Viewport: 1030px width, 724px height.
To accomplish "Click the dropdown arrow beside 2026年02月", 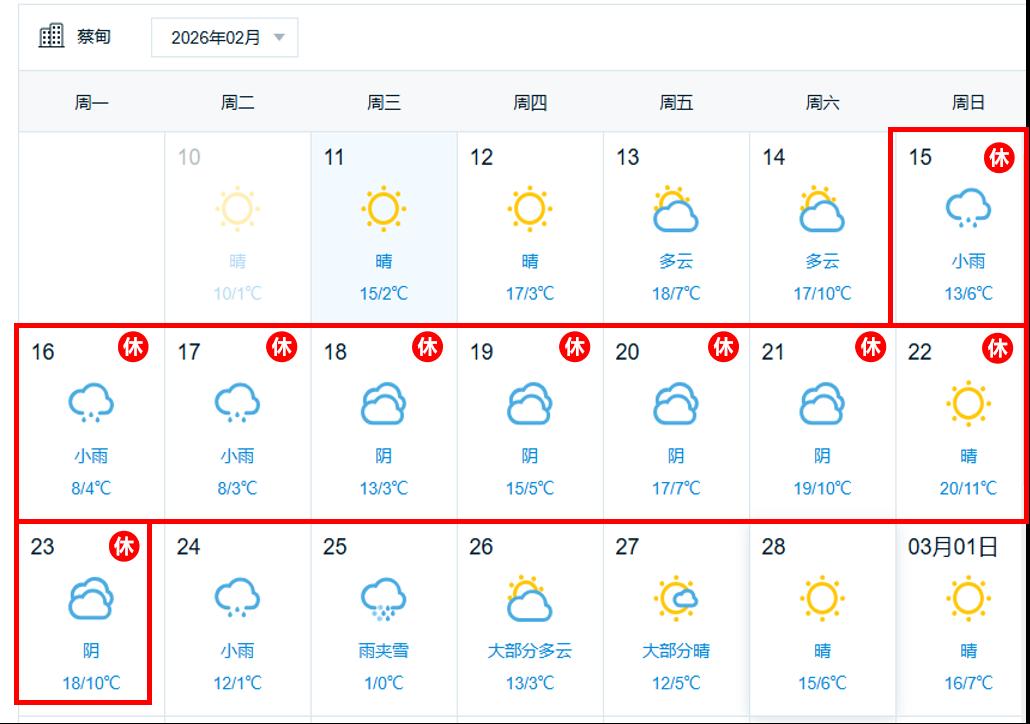I will tap(279, 38).
